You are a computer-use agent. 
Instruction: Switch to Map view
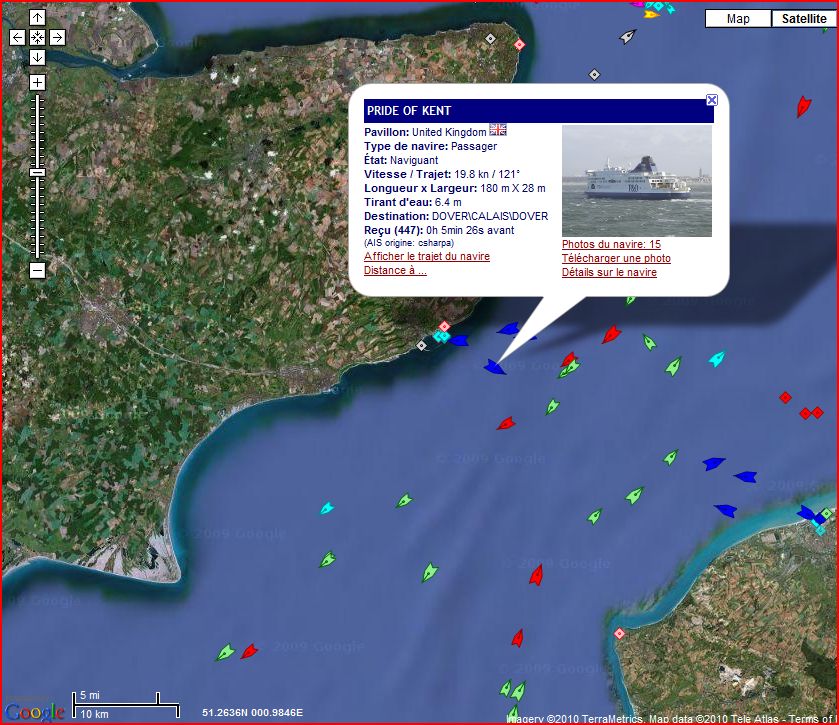[738, 19]
